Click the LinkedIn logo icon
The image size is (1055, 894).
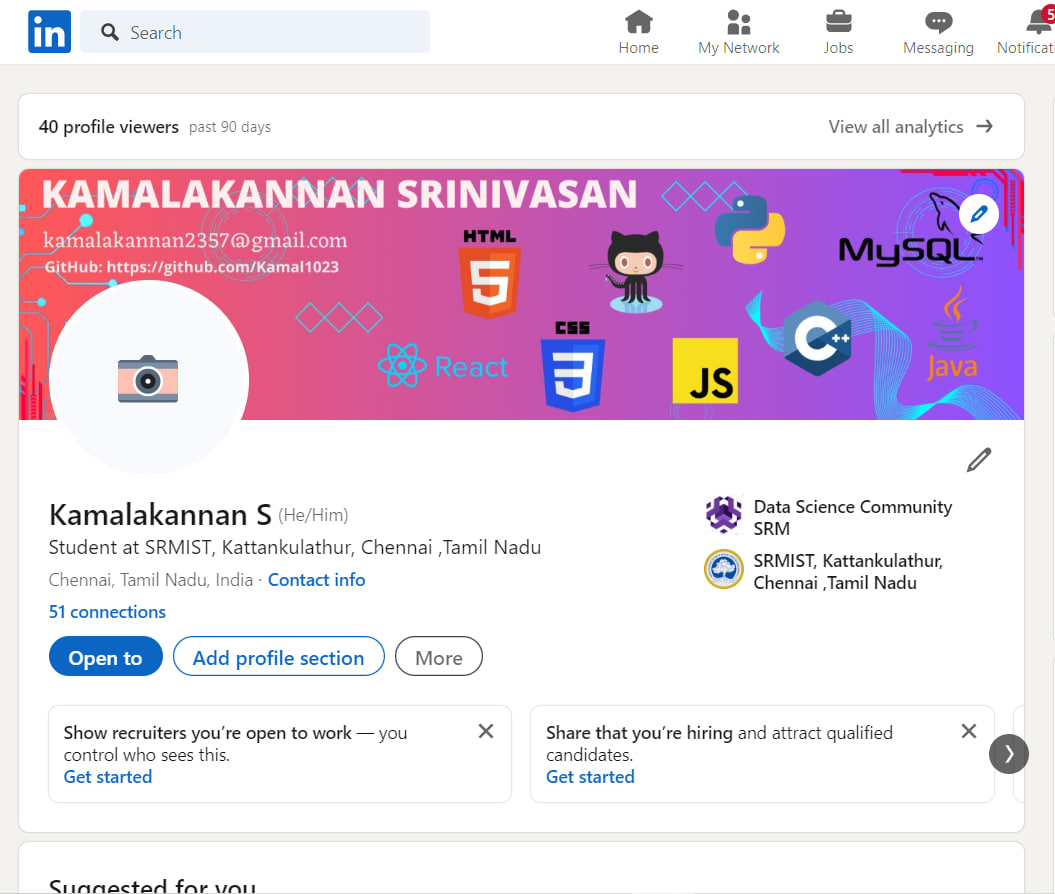pos(49,32)
